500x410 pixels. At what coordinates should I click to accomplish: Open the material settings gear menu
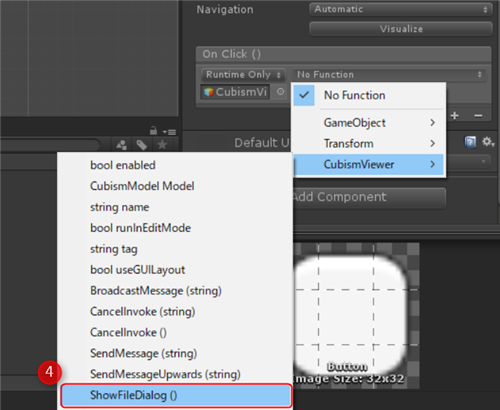[x=488, y=142]
